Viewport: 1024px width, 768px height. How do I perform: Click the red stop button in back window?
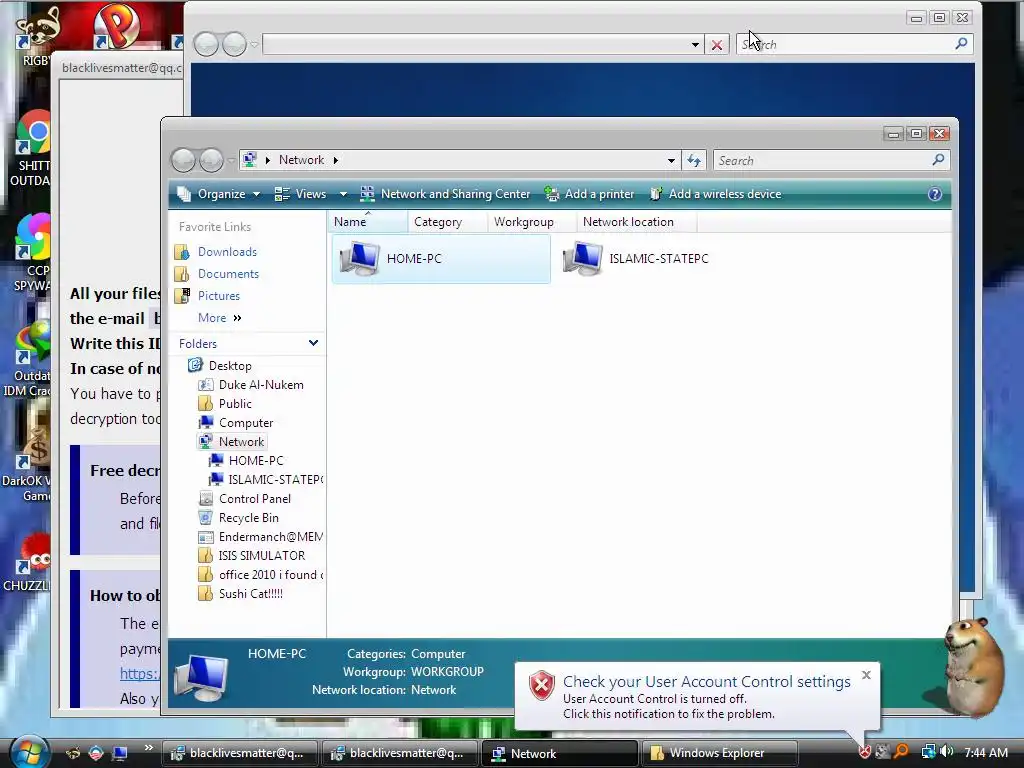click(x=716, y=44)
